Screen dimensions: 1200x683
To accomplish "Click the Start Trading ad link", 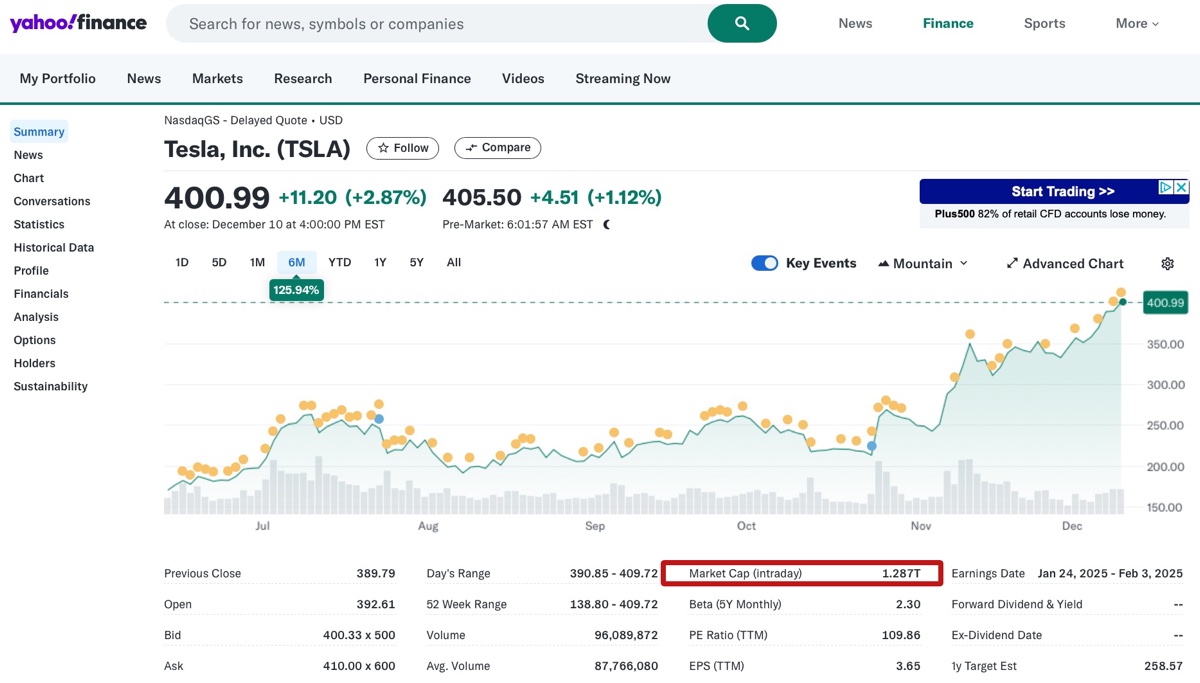I will [x=1062, y=192].
